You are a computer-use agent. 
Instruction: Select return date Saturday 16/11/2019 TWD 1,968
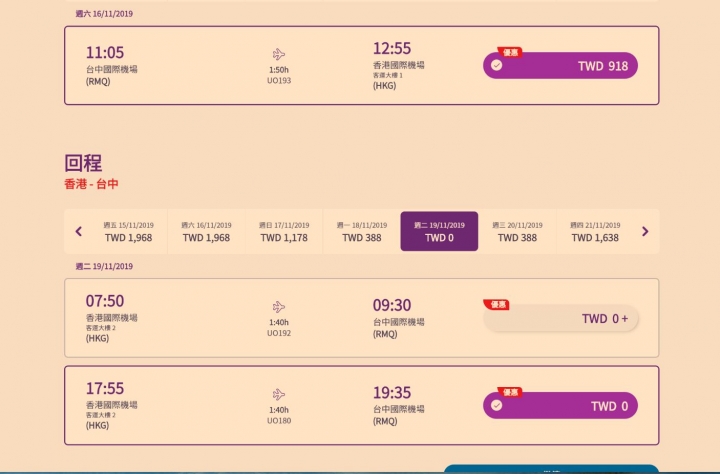(x=206, y=231)
